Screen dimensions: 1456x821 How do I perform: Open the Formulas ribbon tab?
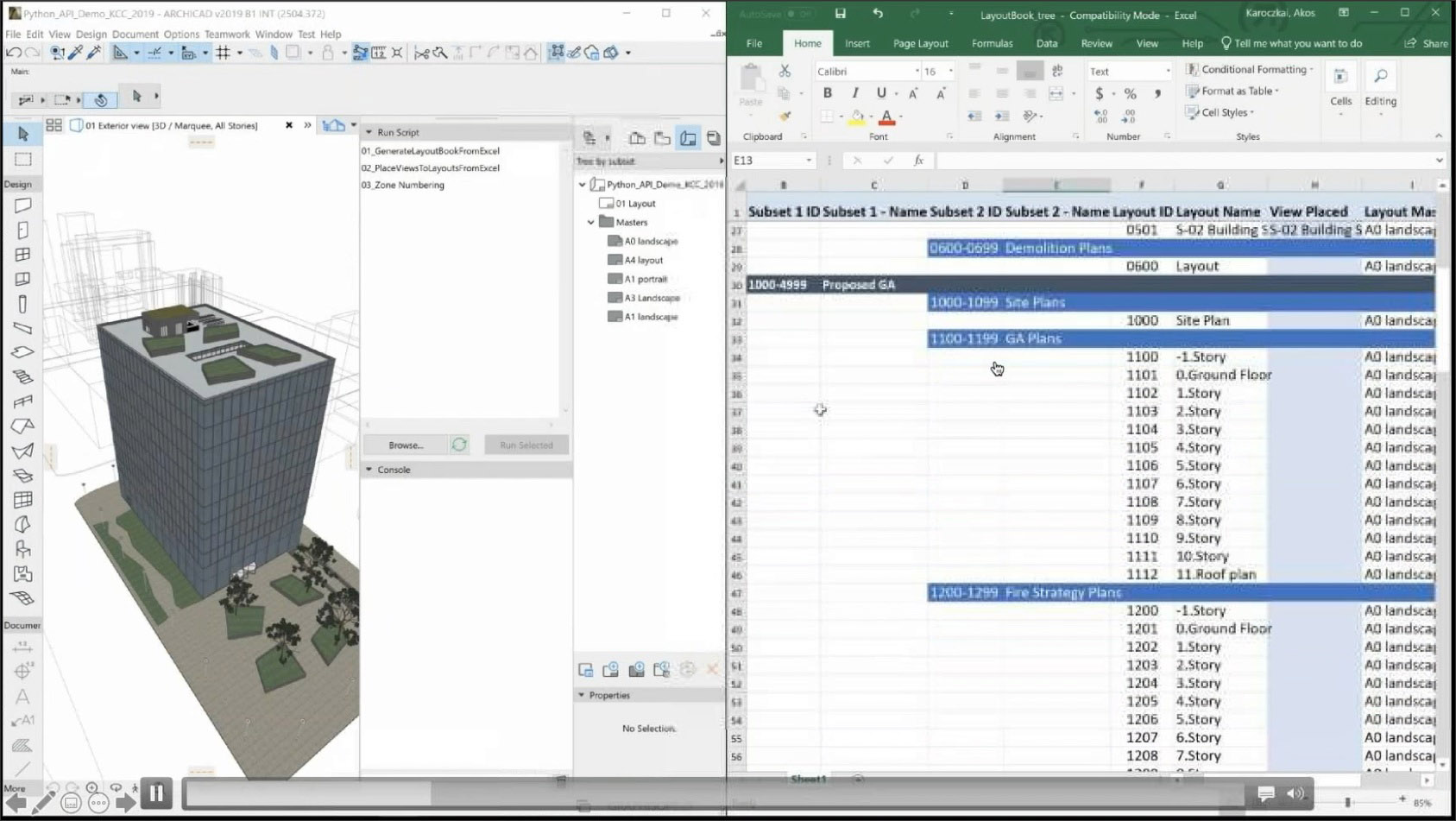point(992,43)
